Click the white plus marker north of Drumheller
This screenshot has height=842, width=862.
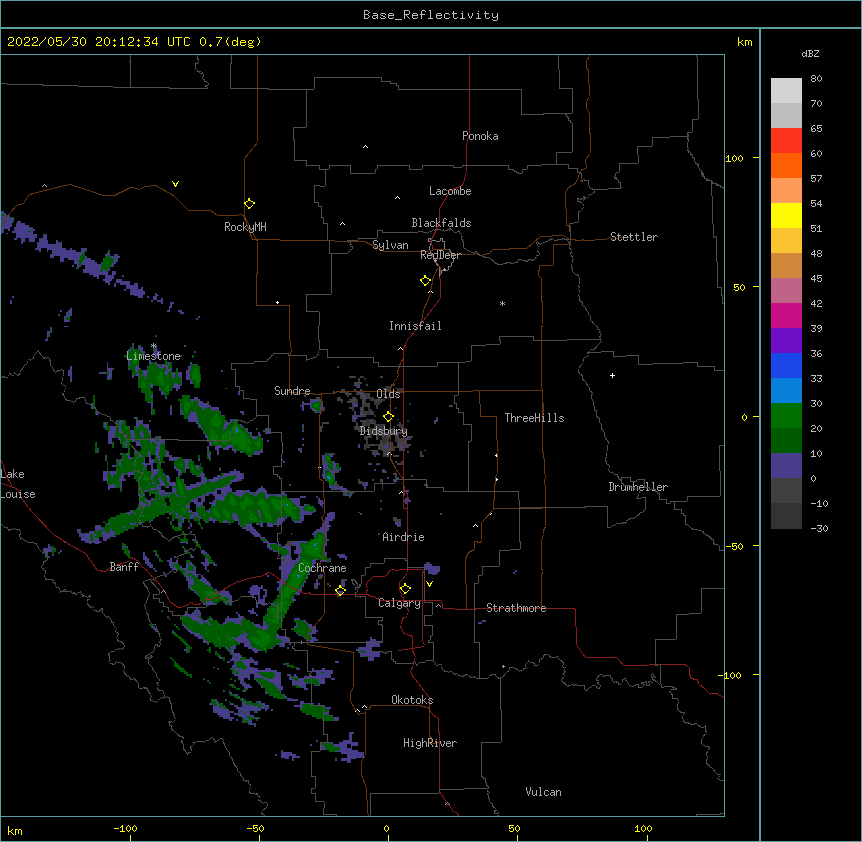click(612, 375)
